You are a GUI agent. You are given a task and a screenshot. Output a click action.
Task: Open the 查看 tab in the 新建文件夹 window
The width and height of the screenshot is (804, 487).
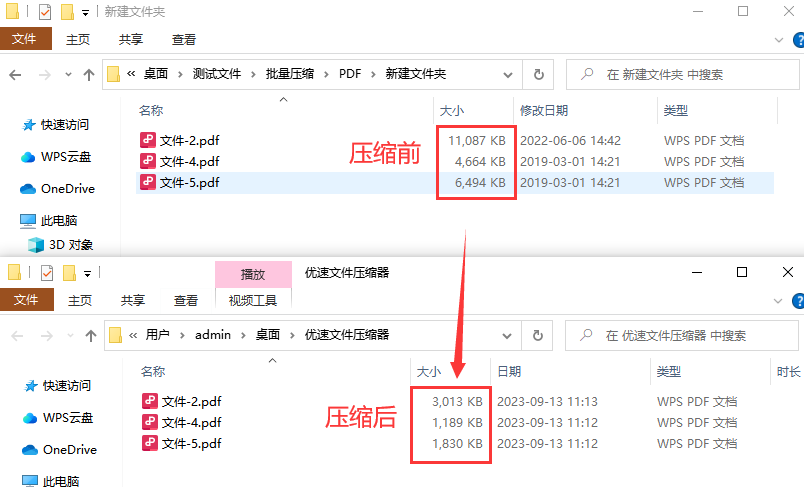click(x=184, y=39)
